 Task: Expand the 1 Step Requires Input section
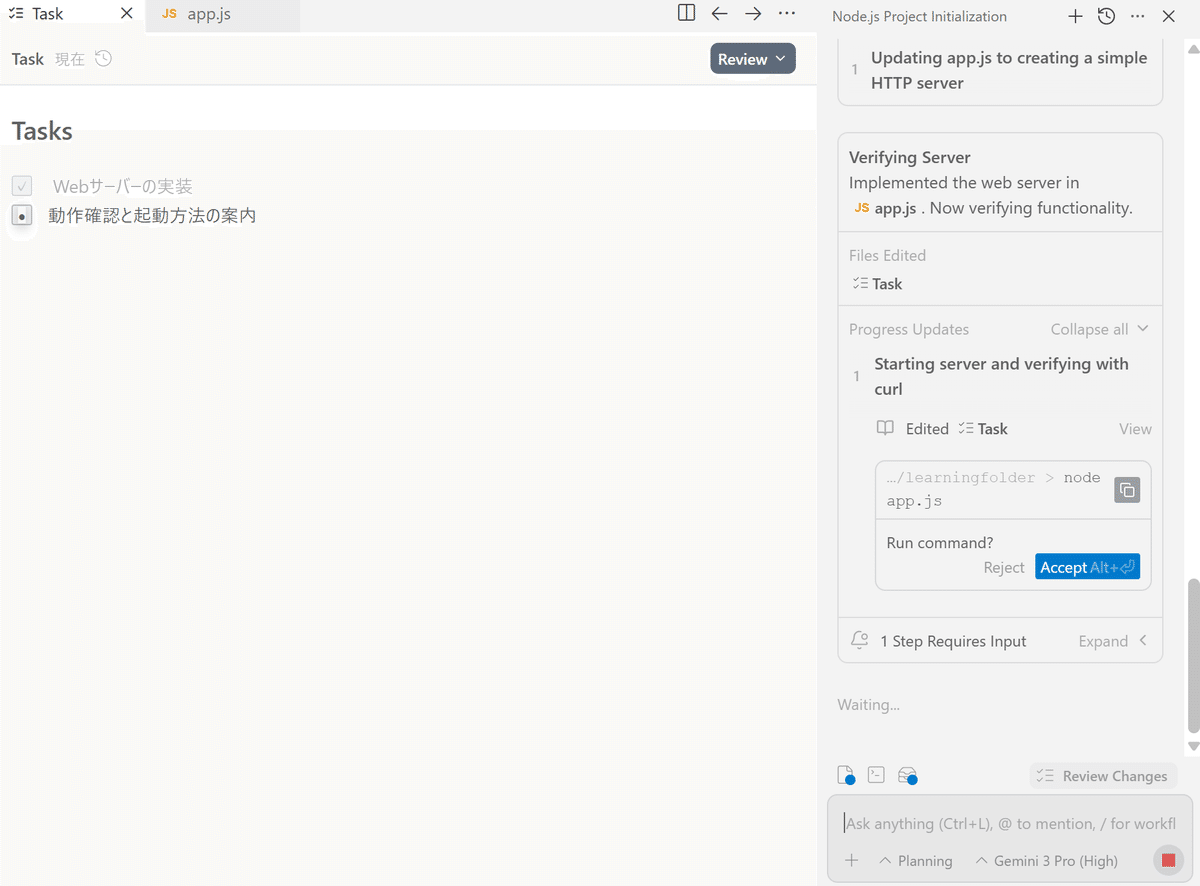point(1113,641)
